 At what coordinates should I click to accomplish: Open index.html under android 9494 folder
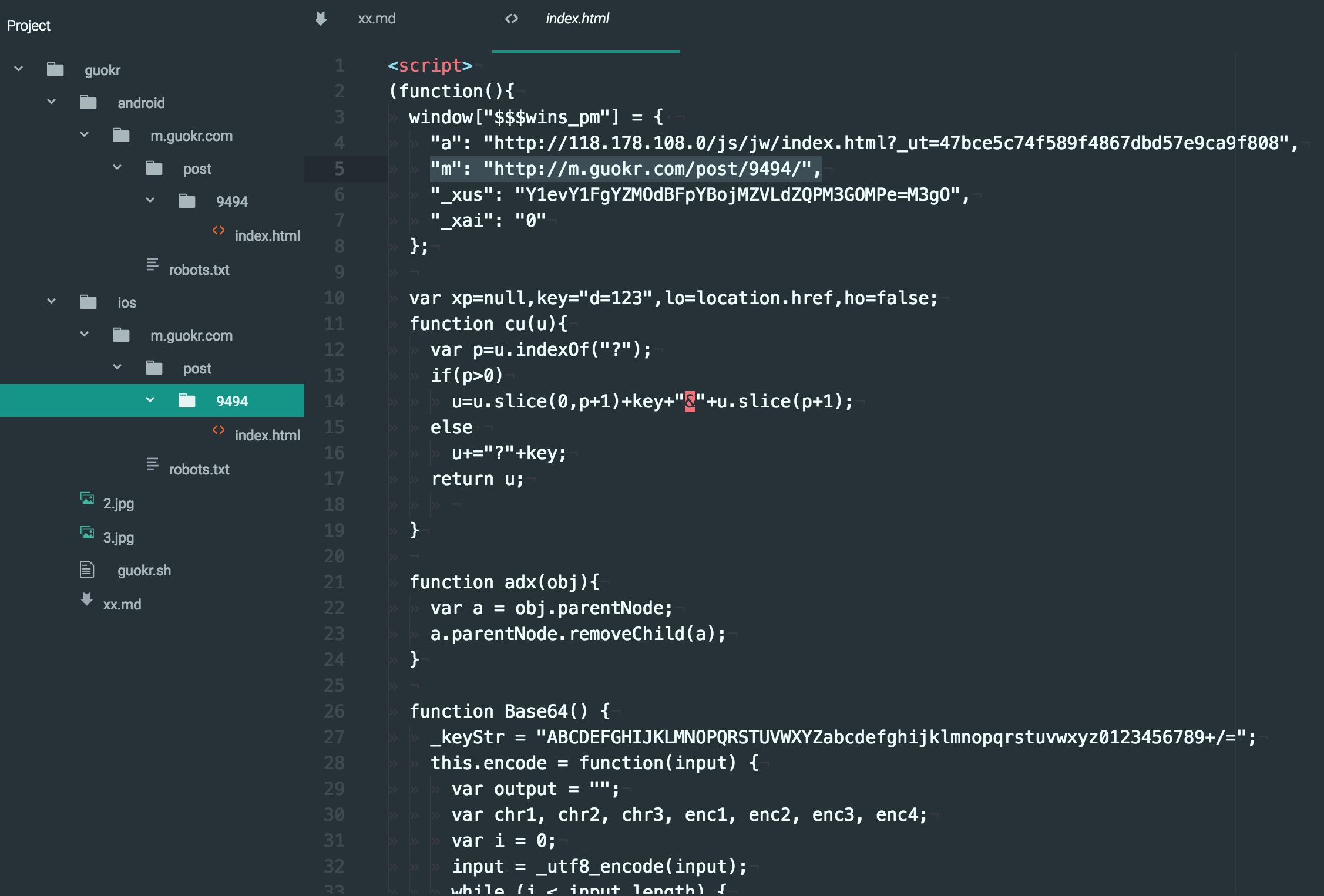pyautogui.click(x=267, y=235)
